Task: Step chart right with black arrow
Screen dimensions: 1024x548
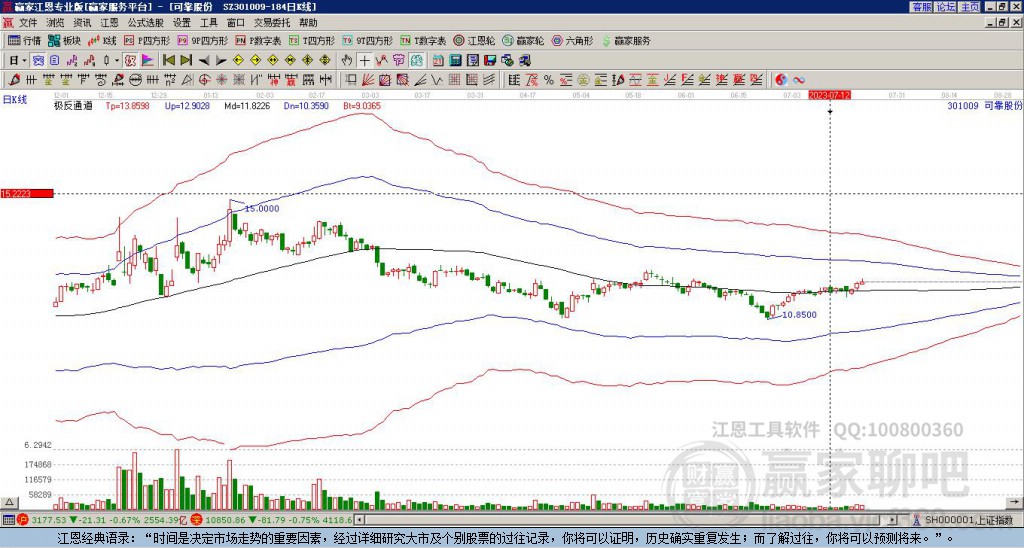Action: pos(221,61)
